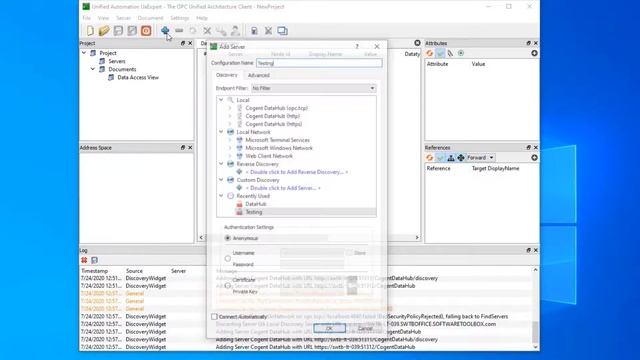
Task: Click the Configuration Name text field
Action: [x=319, y=63]
